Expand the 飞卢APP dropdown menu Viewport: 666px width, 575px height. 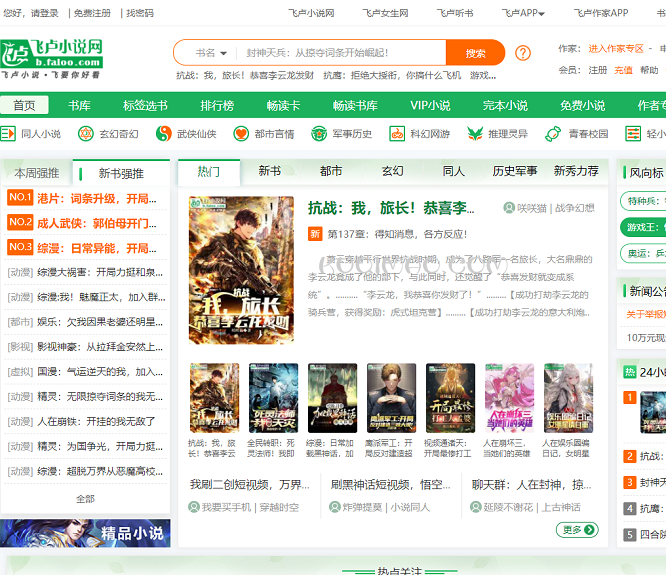click(523, 13)
